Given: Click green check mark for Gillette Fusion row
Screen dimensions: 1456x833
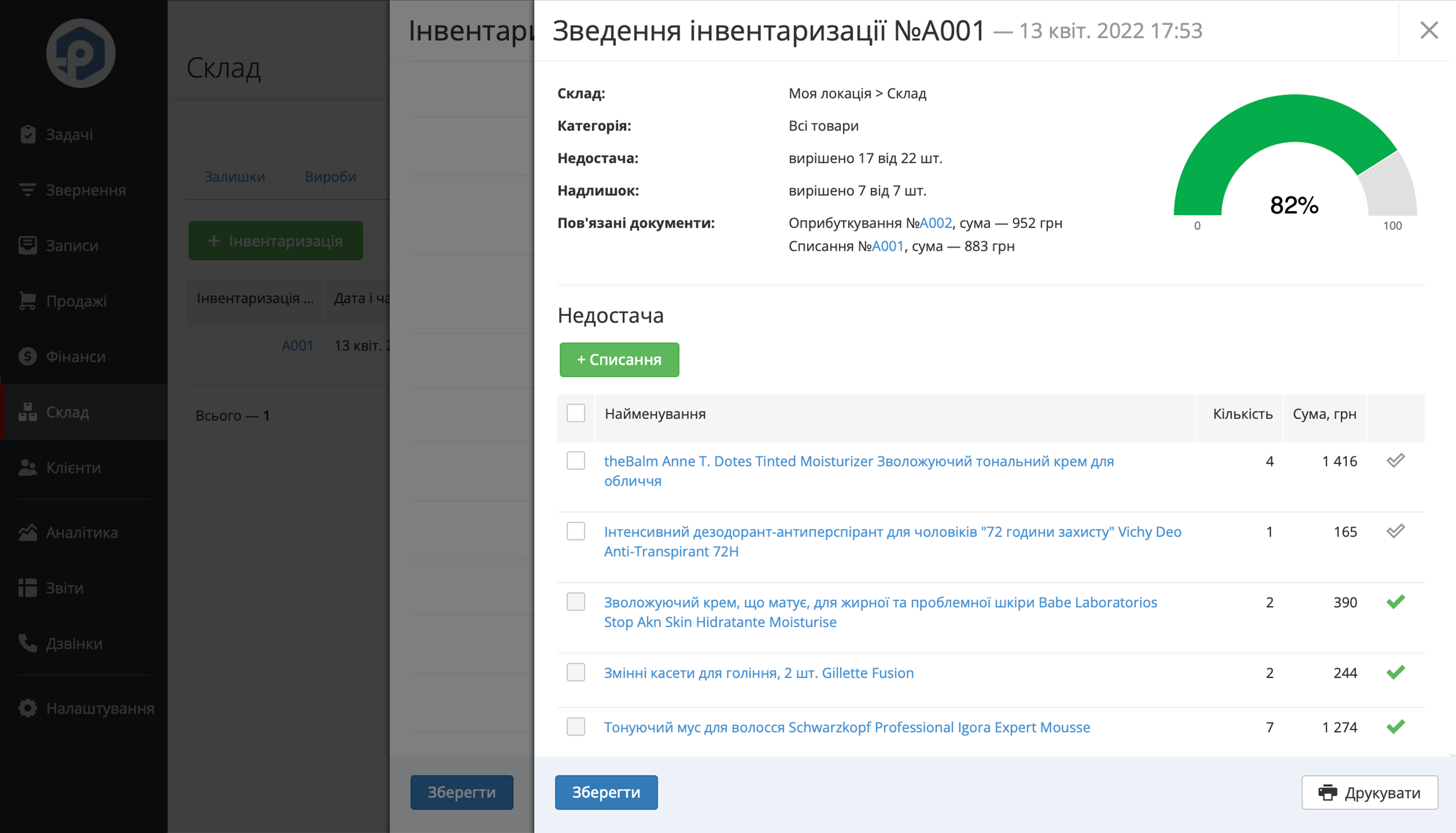Looking at the screenshot, I should (1395, 673).
